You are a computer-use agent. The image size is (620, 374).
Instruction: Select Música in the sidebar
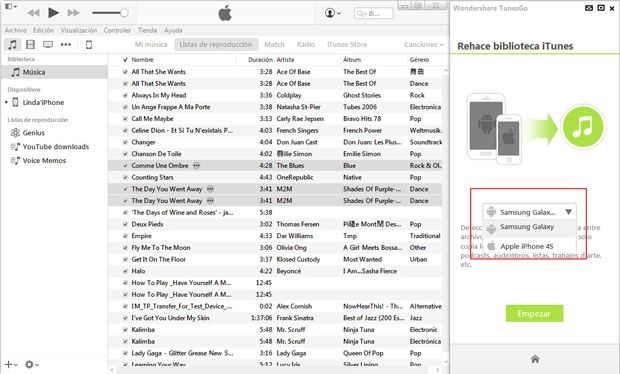(x=54, y=72)
